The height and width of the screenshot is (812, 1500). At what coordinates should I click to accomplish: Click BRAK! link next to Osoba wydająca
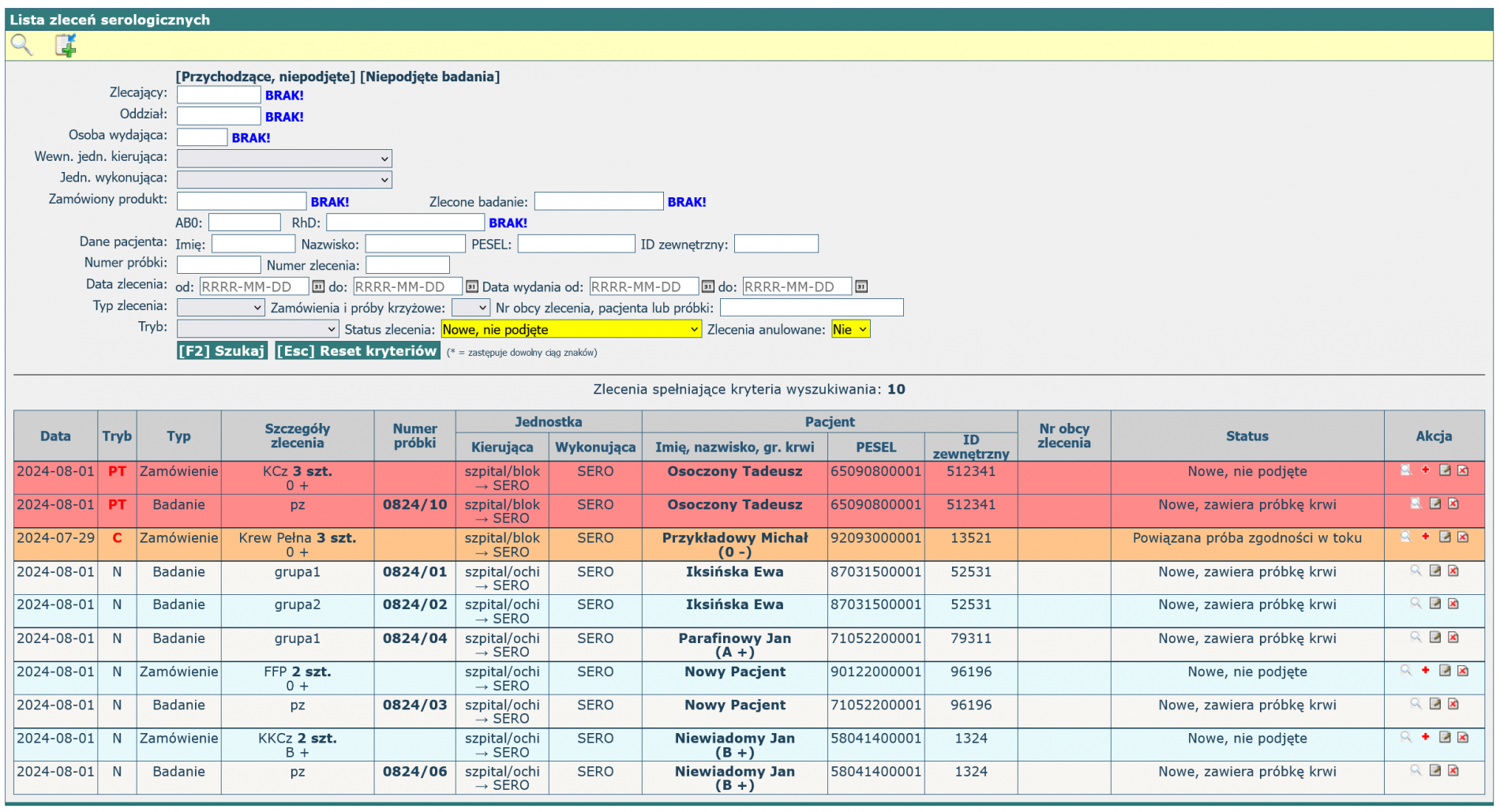(251, 138)
